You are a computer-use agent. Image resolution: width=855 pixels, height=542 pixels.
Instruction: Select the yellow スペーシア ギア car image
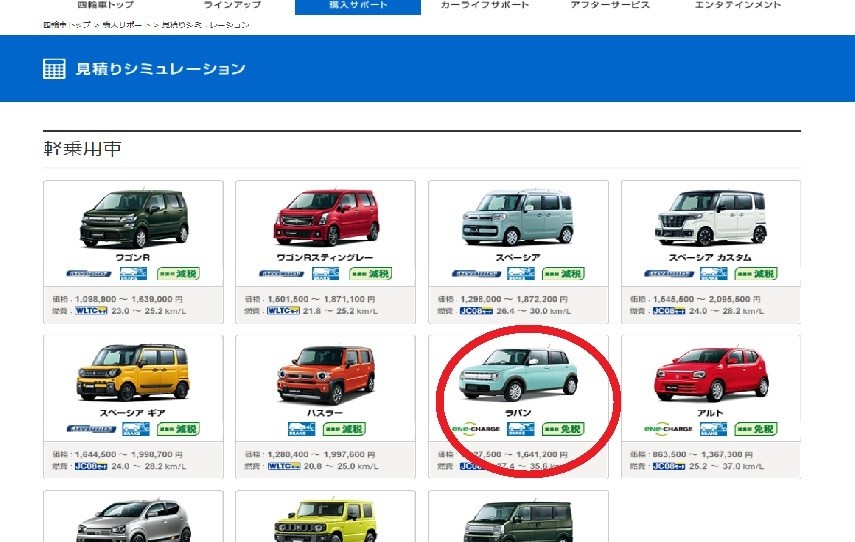click(x=133, y=372)
